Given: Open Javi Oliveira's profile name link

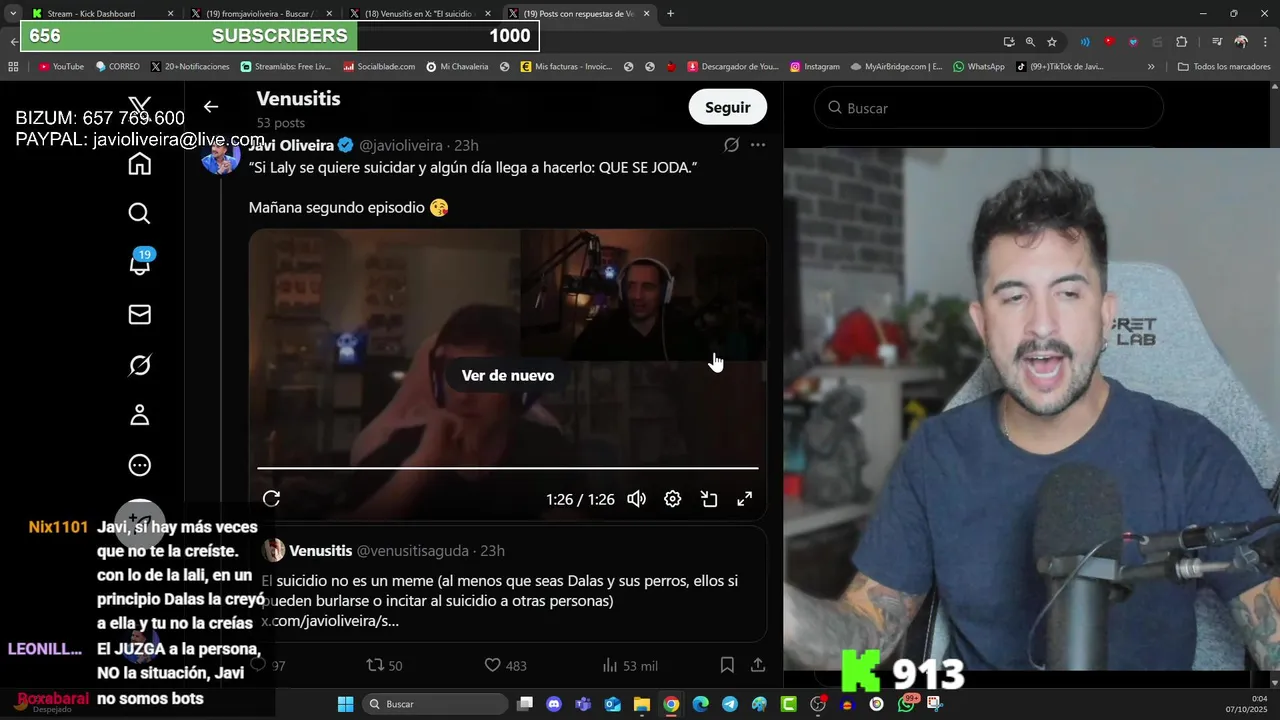Looking at the screenshot, I should coord(292,145).
